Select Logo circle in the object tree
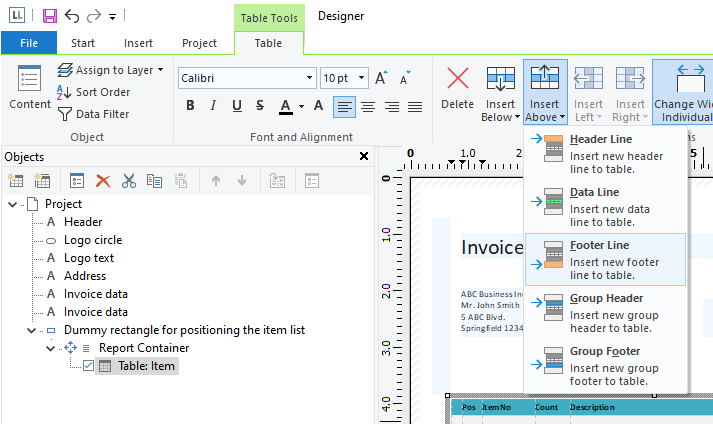The image size is (713, 424). 93,240
